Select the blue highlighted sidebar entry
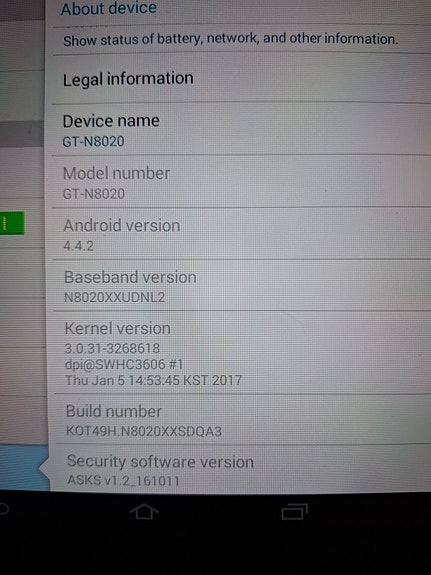Viewport: 431px width, 575px height. tap(24, 467)
